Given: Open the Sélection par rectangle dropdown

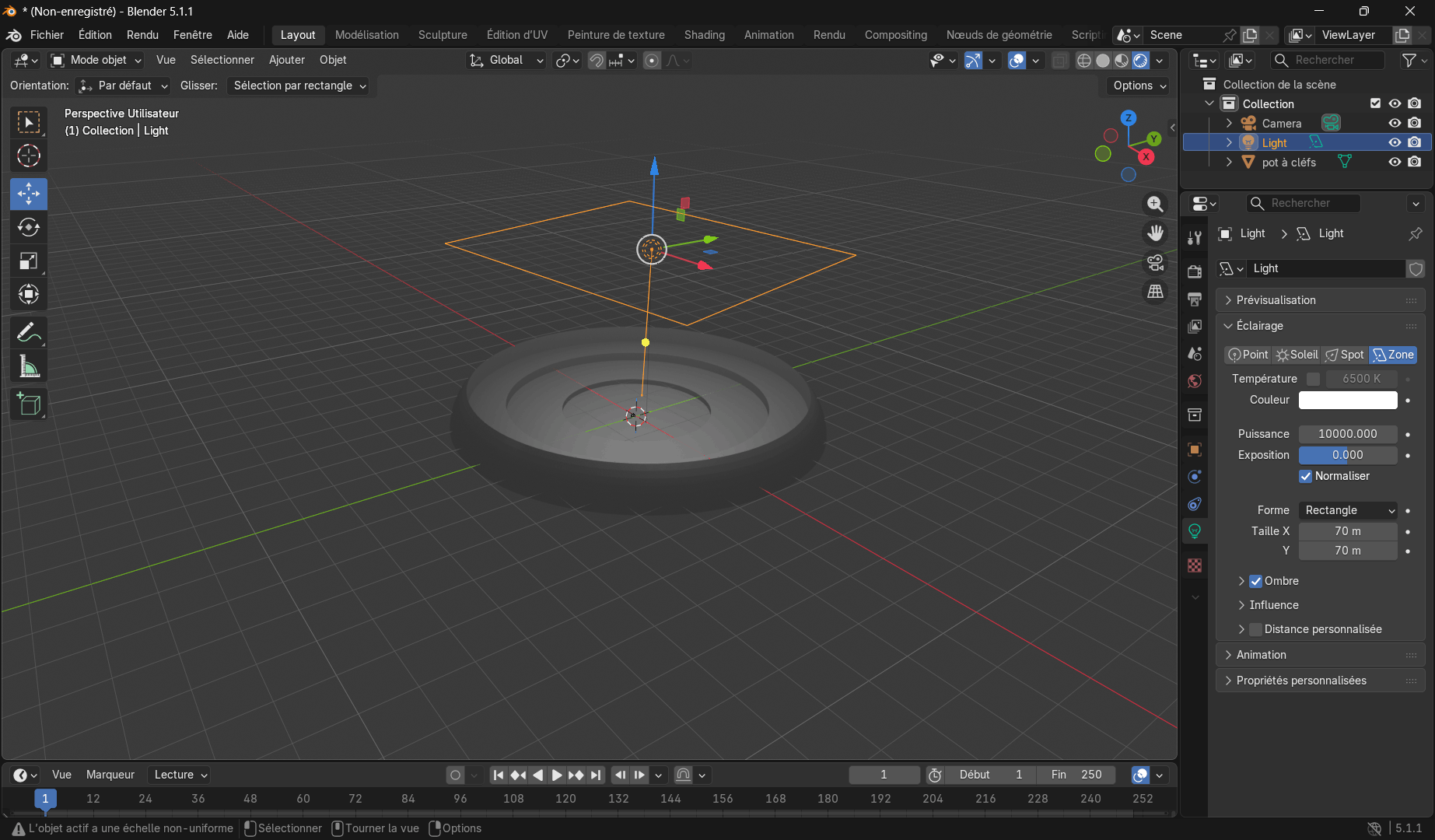Looking at the screenshot, I should [299, 86].
